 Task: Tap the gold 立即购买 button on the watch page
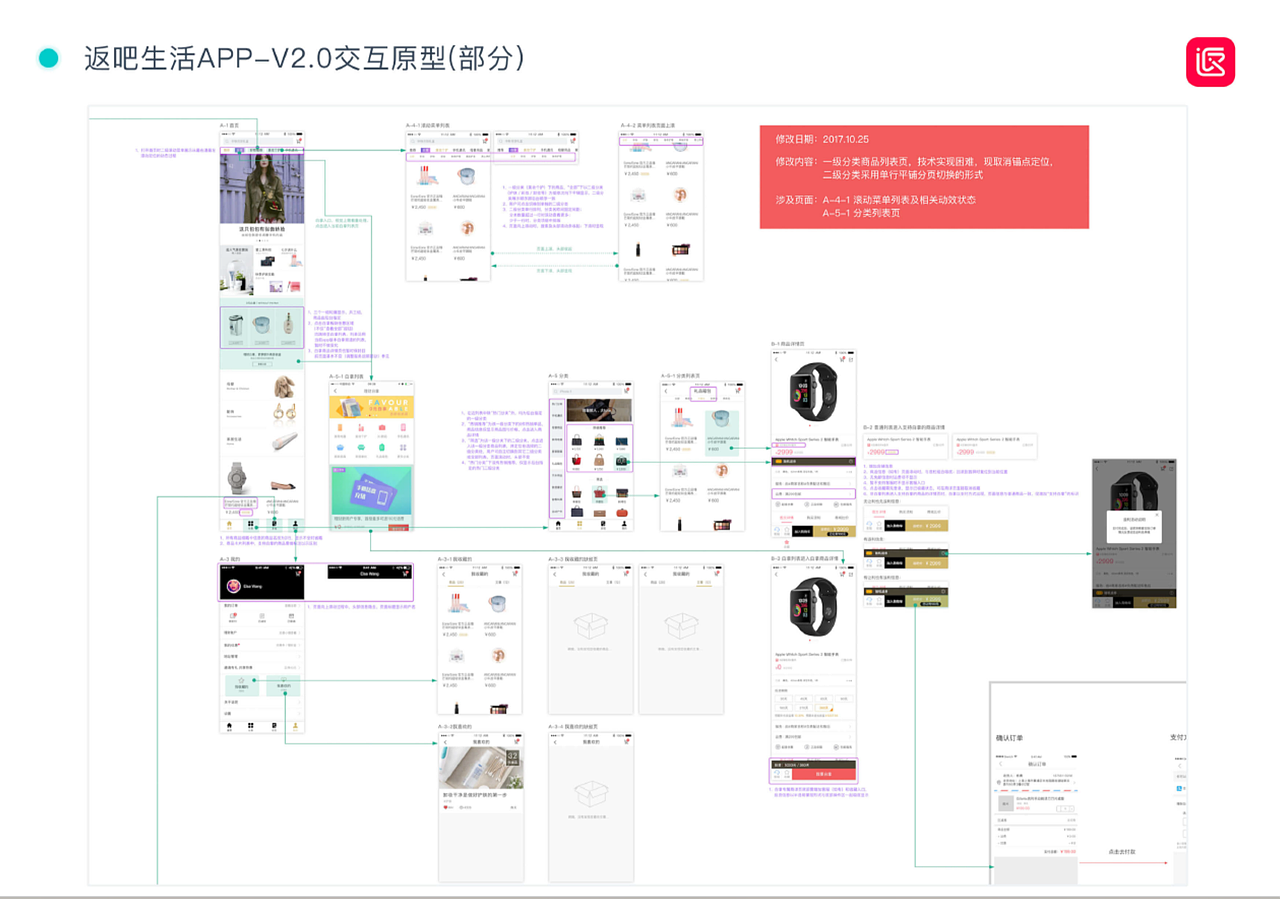coord(835,531)
